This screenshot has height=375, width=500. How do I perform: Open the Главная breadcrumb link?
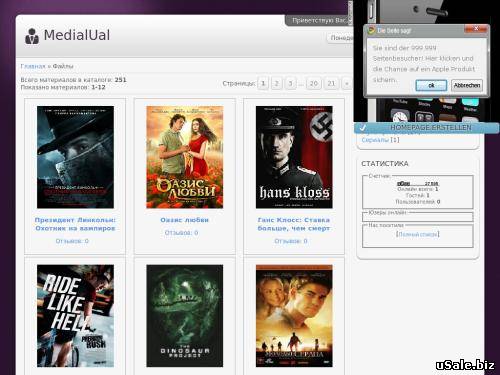tap(33, 66)
